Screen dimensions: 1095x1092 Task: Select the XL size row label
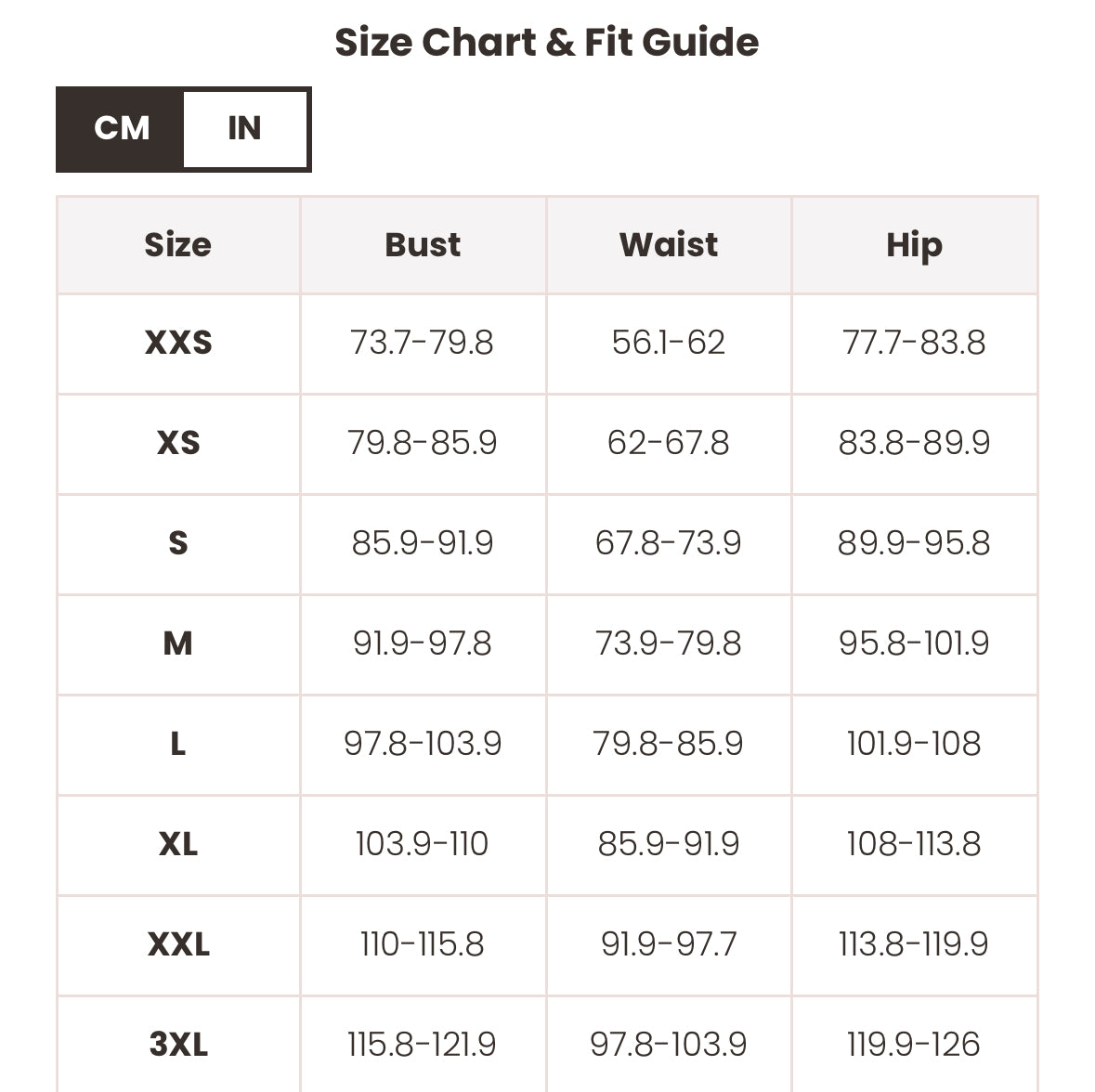178,844
